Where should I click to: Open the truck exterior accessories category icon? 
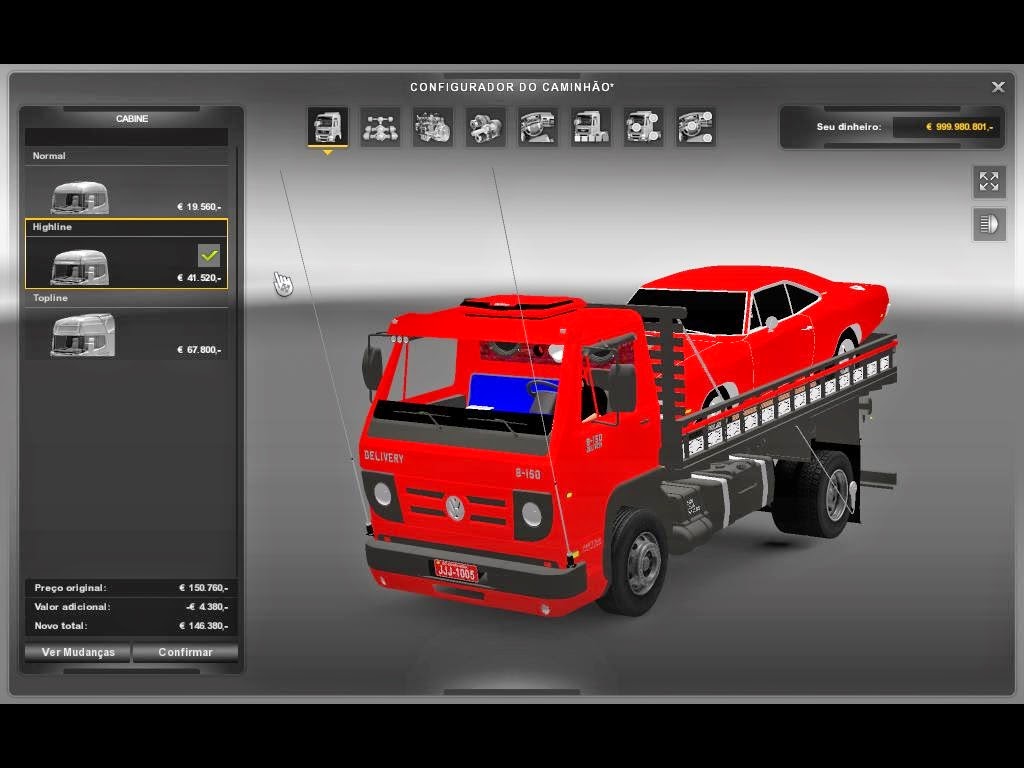643,127
